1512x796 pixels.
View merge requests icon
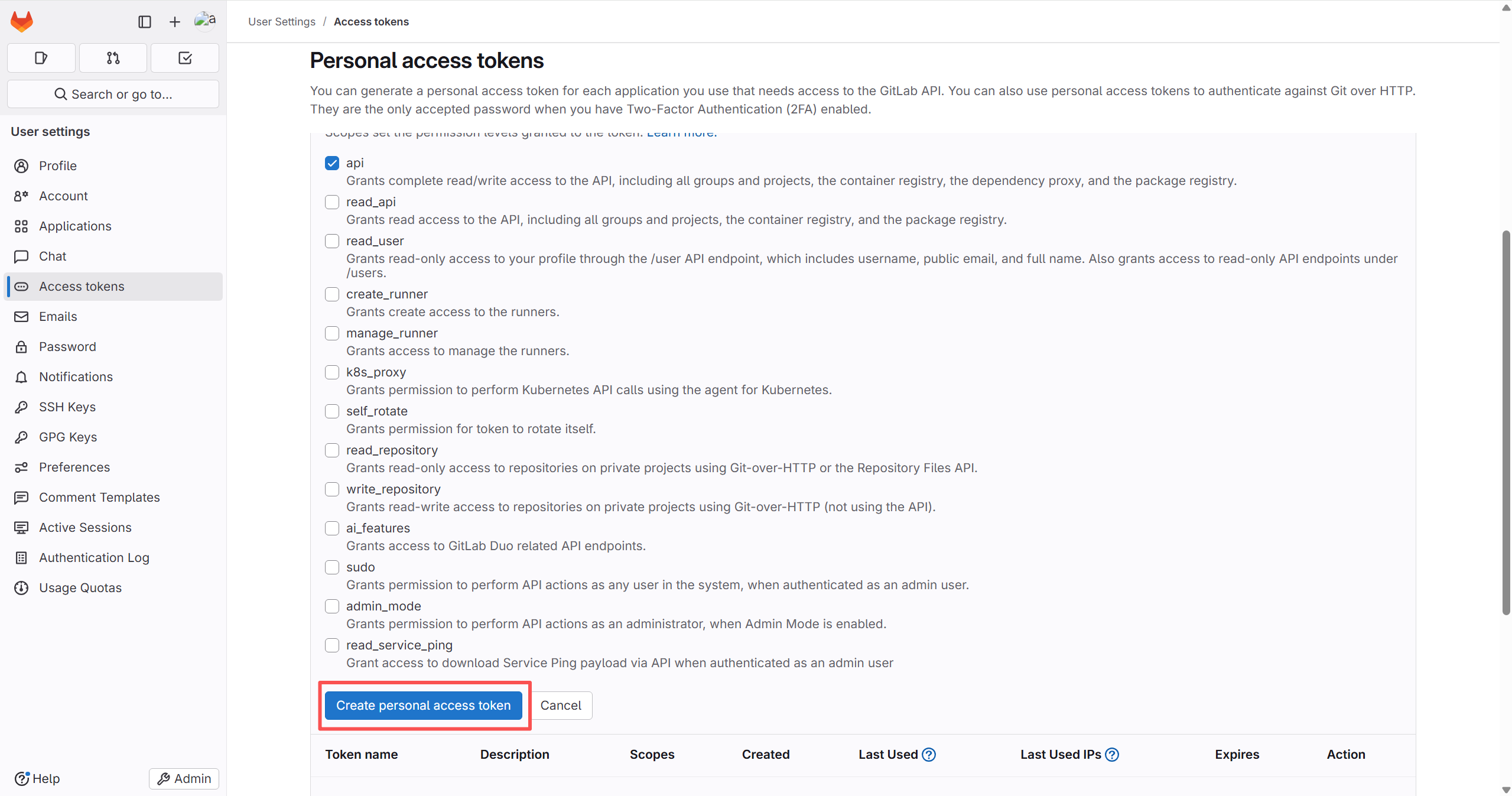coord(113,58)
